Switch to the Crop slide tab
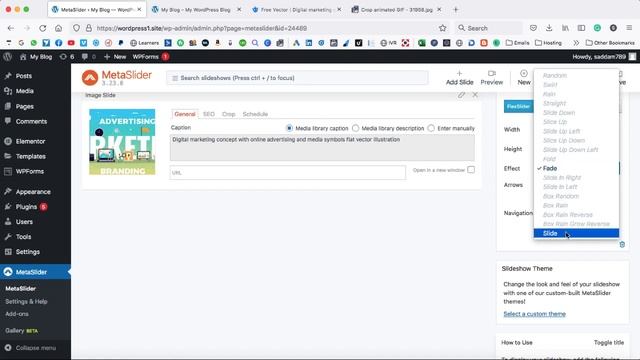 [229, 114]
